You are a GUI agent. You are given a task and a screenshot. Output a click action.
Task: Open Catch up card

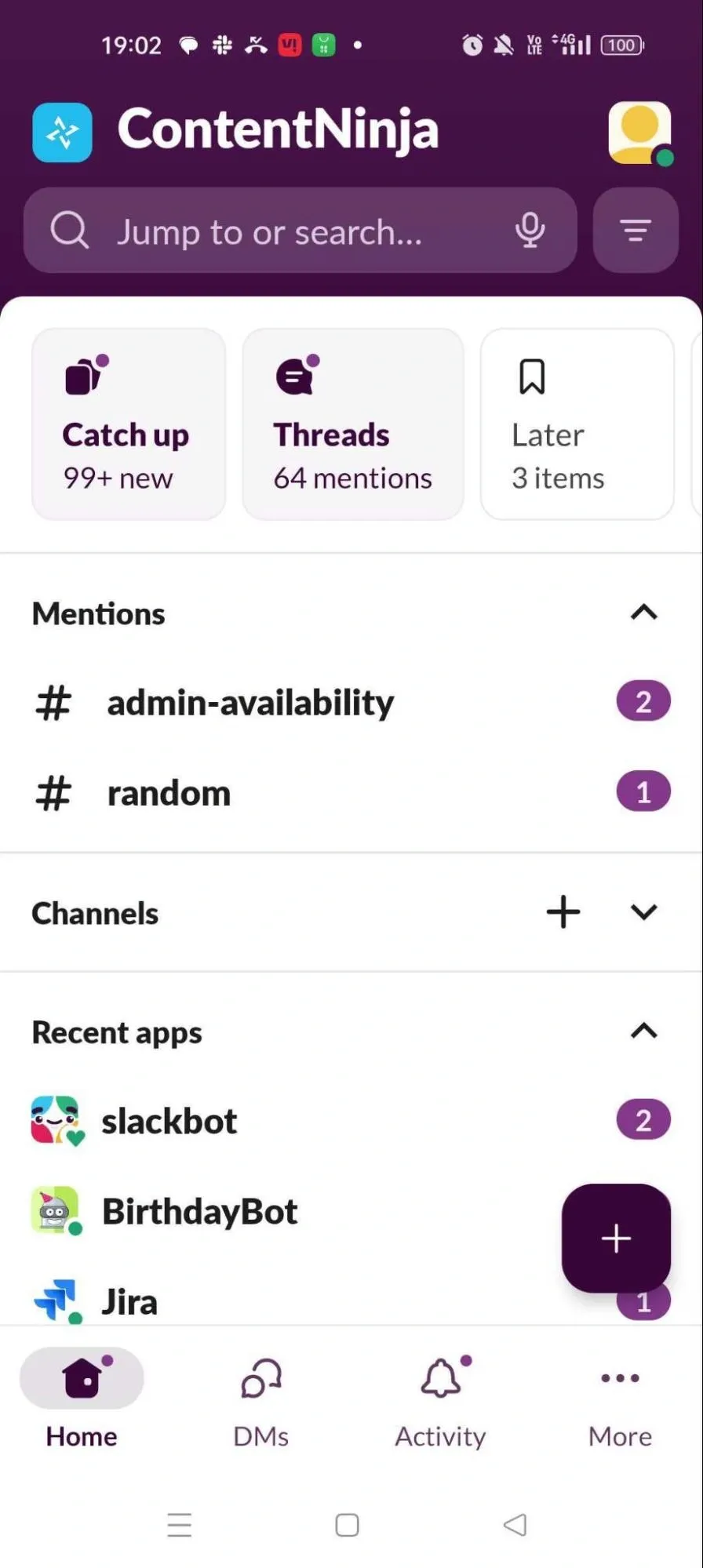(x=129, y=424)
